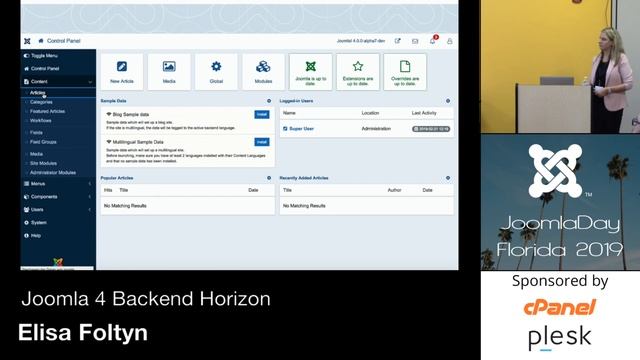This screenshot has height=360, width=640.
Task: Click the Name column header
Action: (x=289, y=113)
